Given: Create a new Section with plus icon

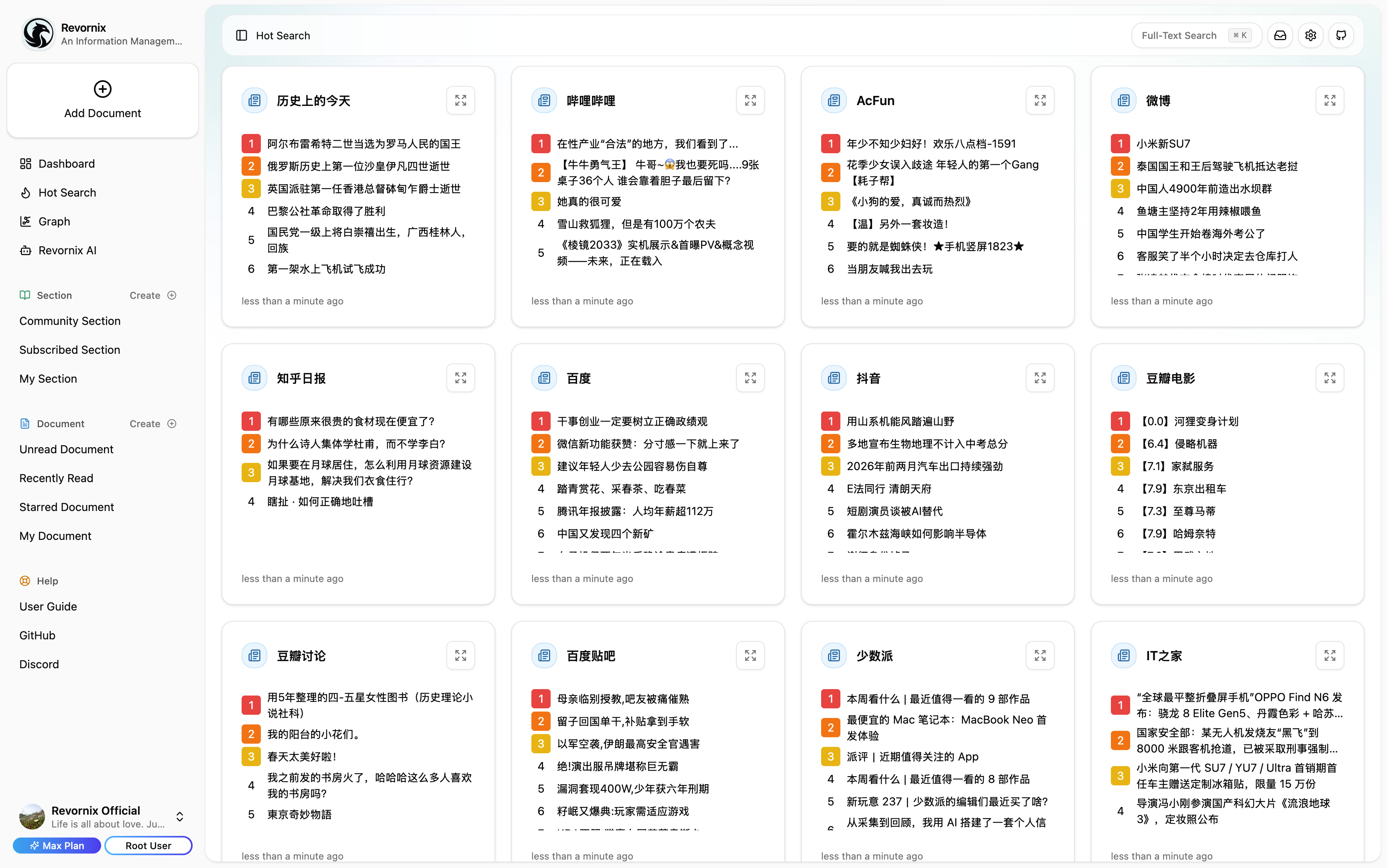Looking at the screenshot, I should point(172,295).
